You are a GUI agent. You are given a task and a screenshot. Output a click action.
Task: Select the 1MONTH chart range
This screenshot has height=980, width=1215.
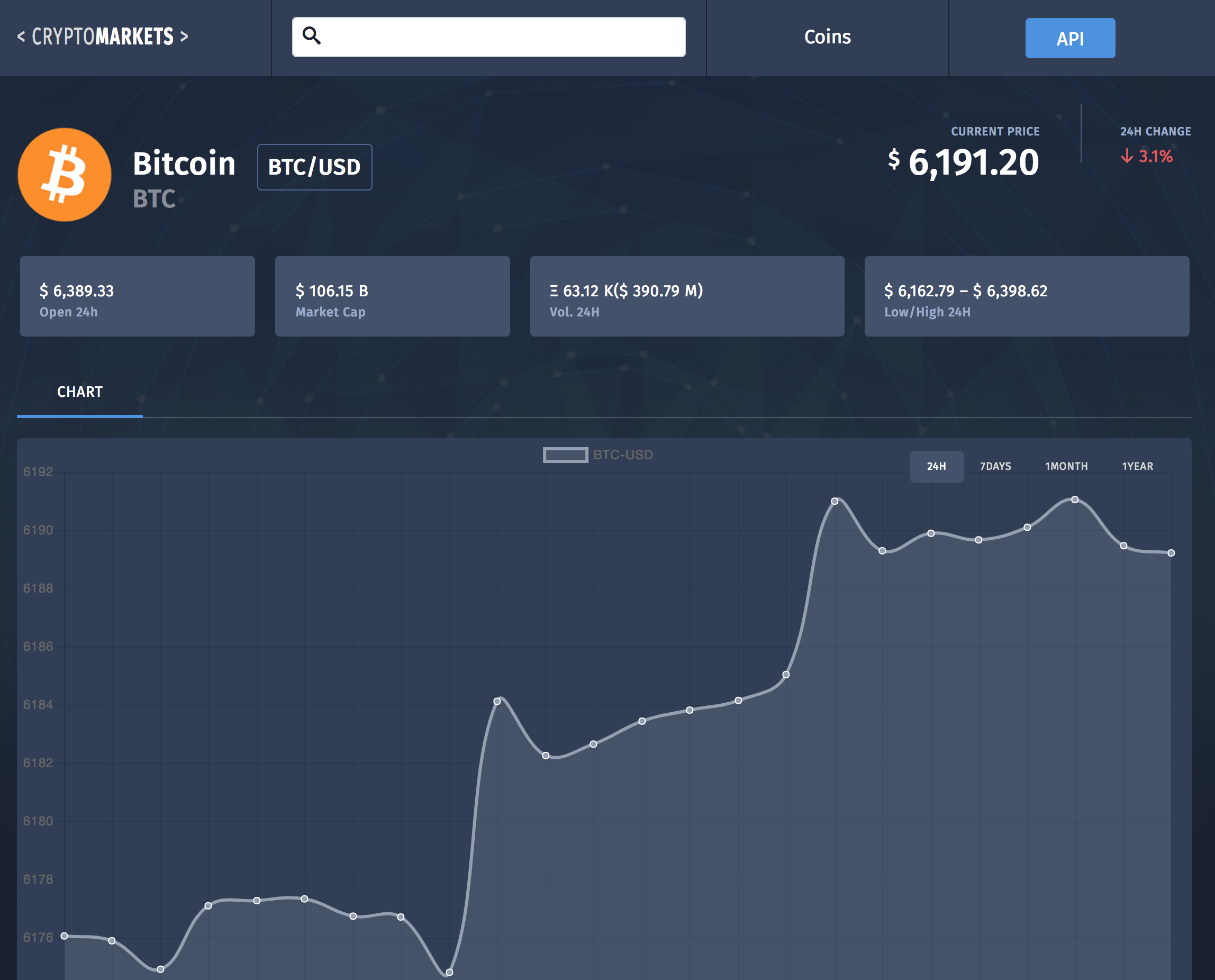(x=1066, y=466)
